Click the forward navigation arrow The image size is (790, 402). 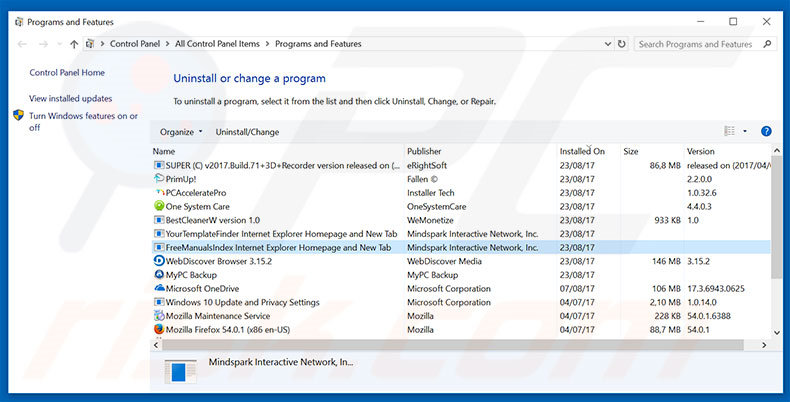tap(43, 44)
